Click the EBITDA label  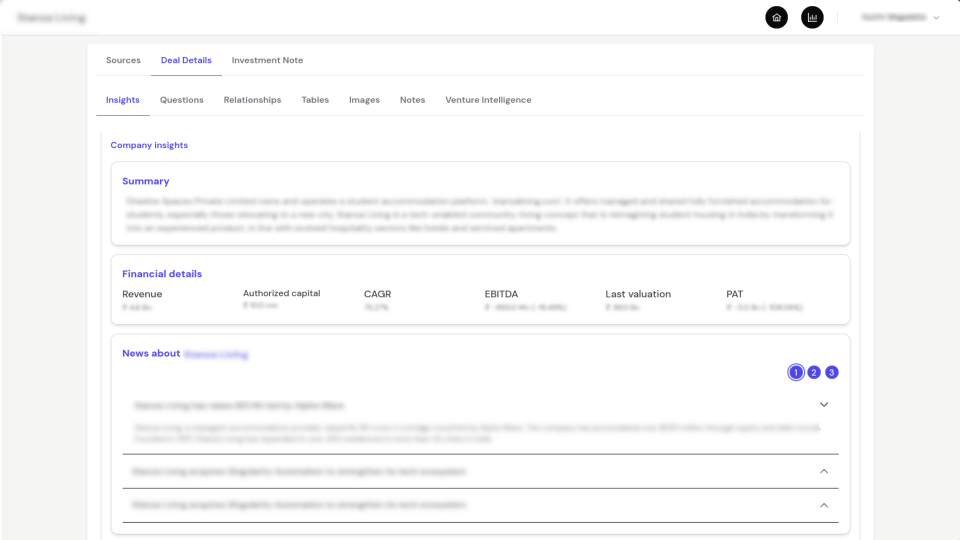coord(501,294)
